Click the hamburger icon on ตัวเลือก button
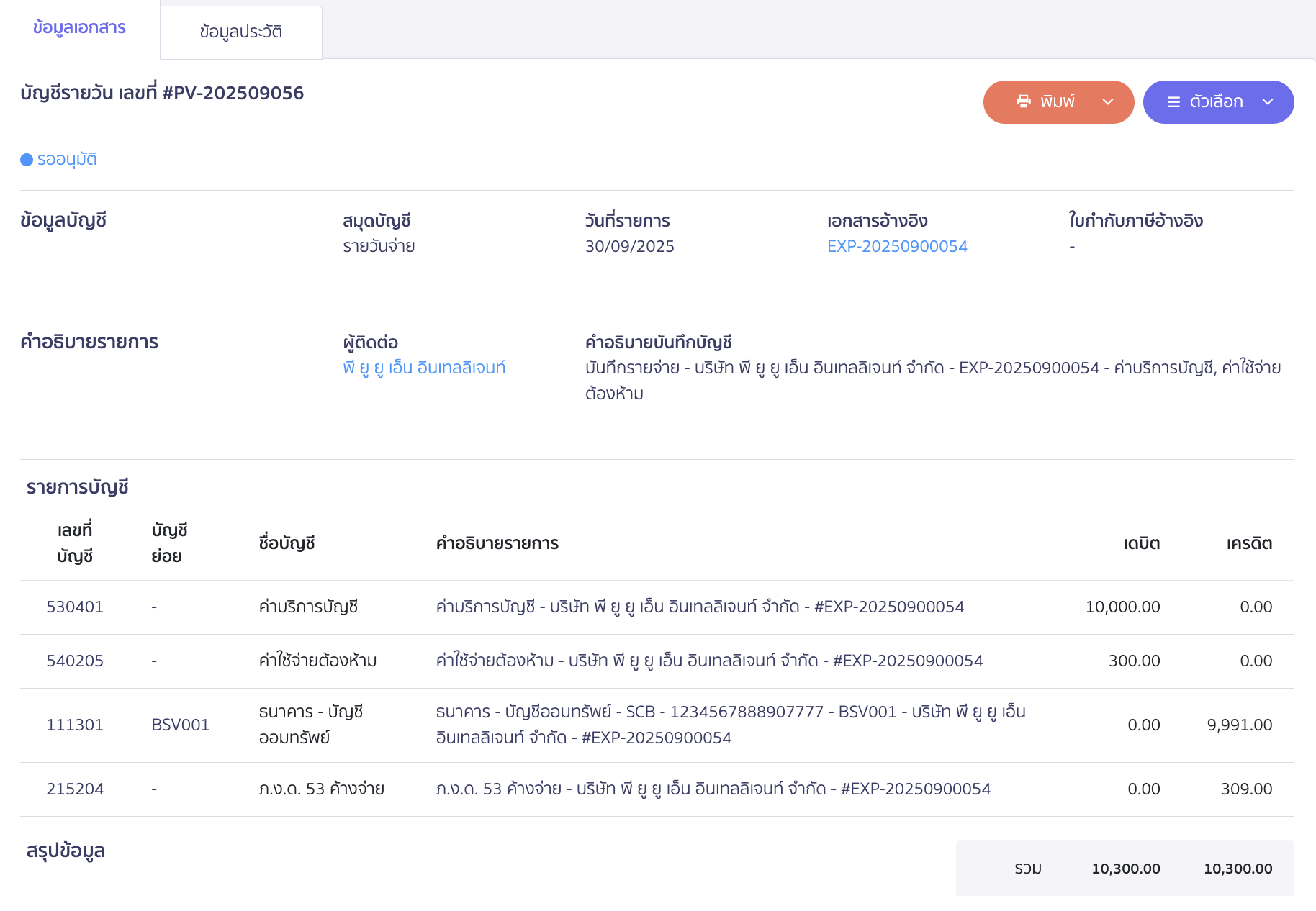This screenshot has height=911, width=1316. [x=1173, y=102]
